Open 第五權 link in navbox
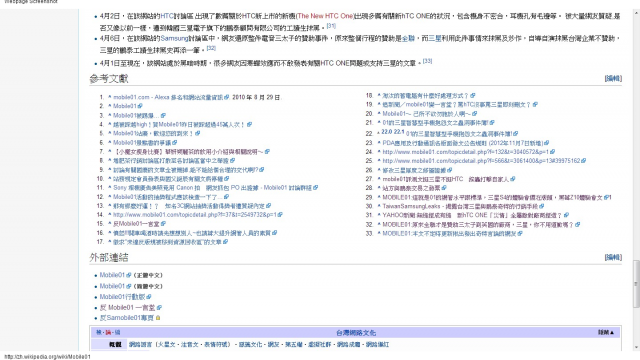Image resolution: width=640 pixels, height=360 pixels. click(293, 344)
